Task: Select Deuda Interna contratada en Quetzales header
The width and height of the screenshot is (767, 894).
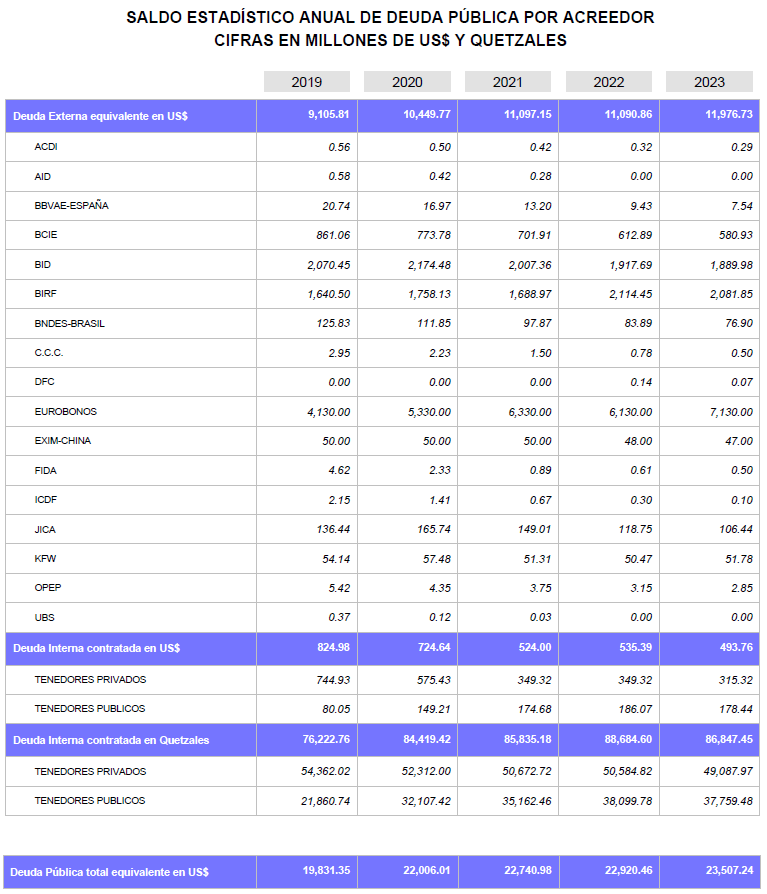Action: 111,740
